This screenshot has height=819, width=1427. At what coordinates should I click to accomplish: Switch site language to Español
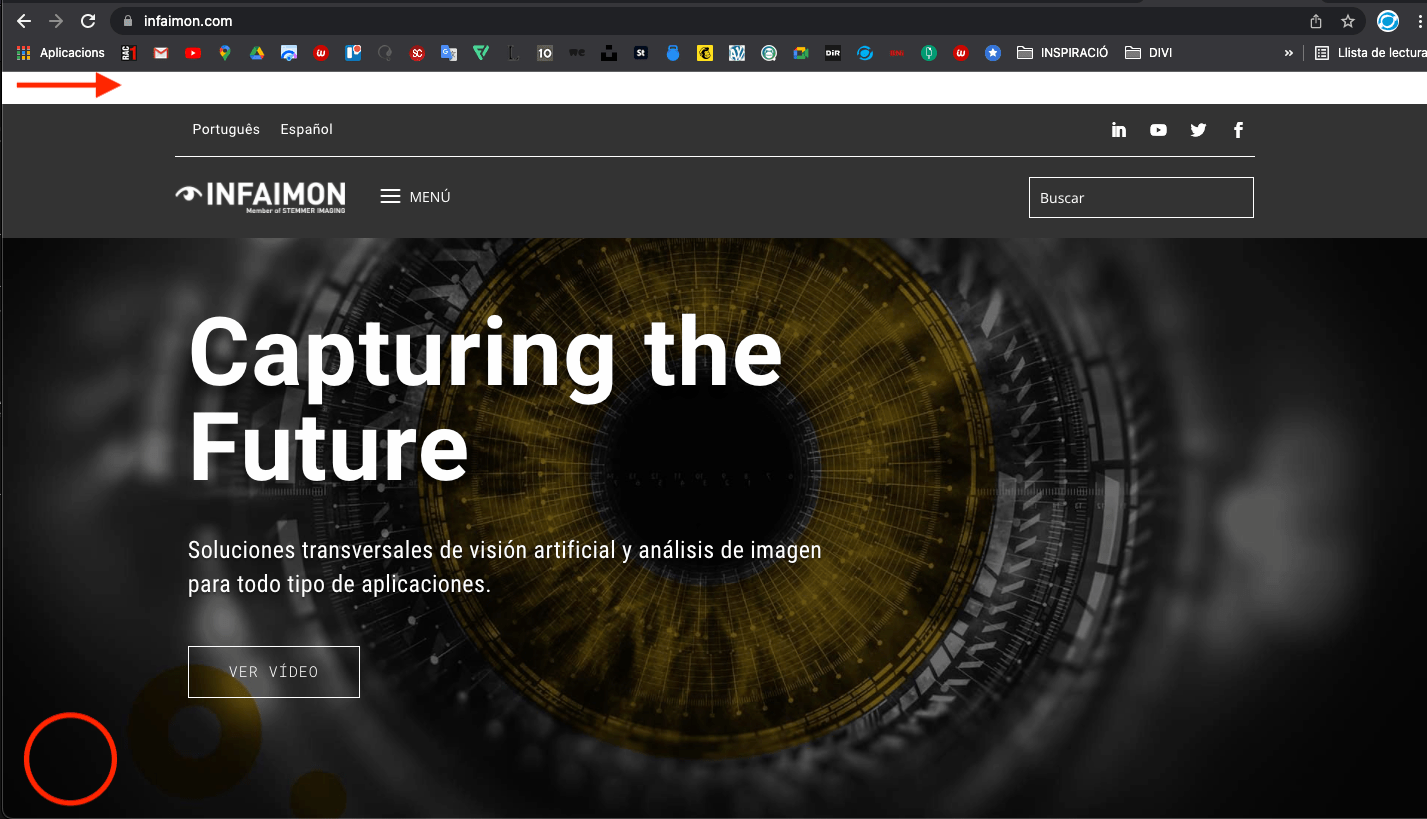pyautogui.click(x=306, y=129)
